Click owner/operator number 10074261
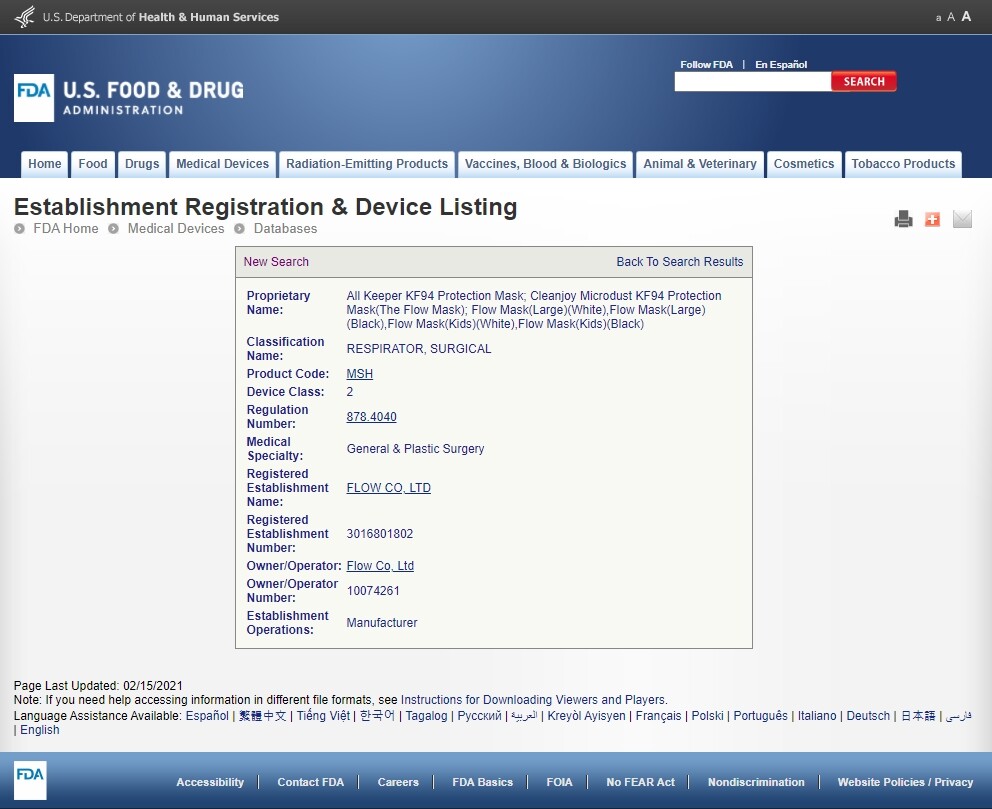The width and height of the screenshot is (992, 809). point(373,591)
